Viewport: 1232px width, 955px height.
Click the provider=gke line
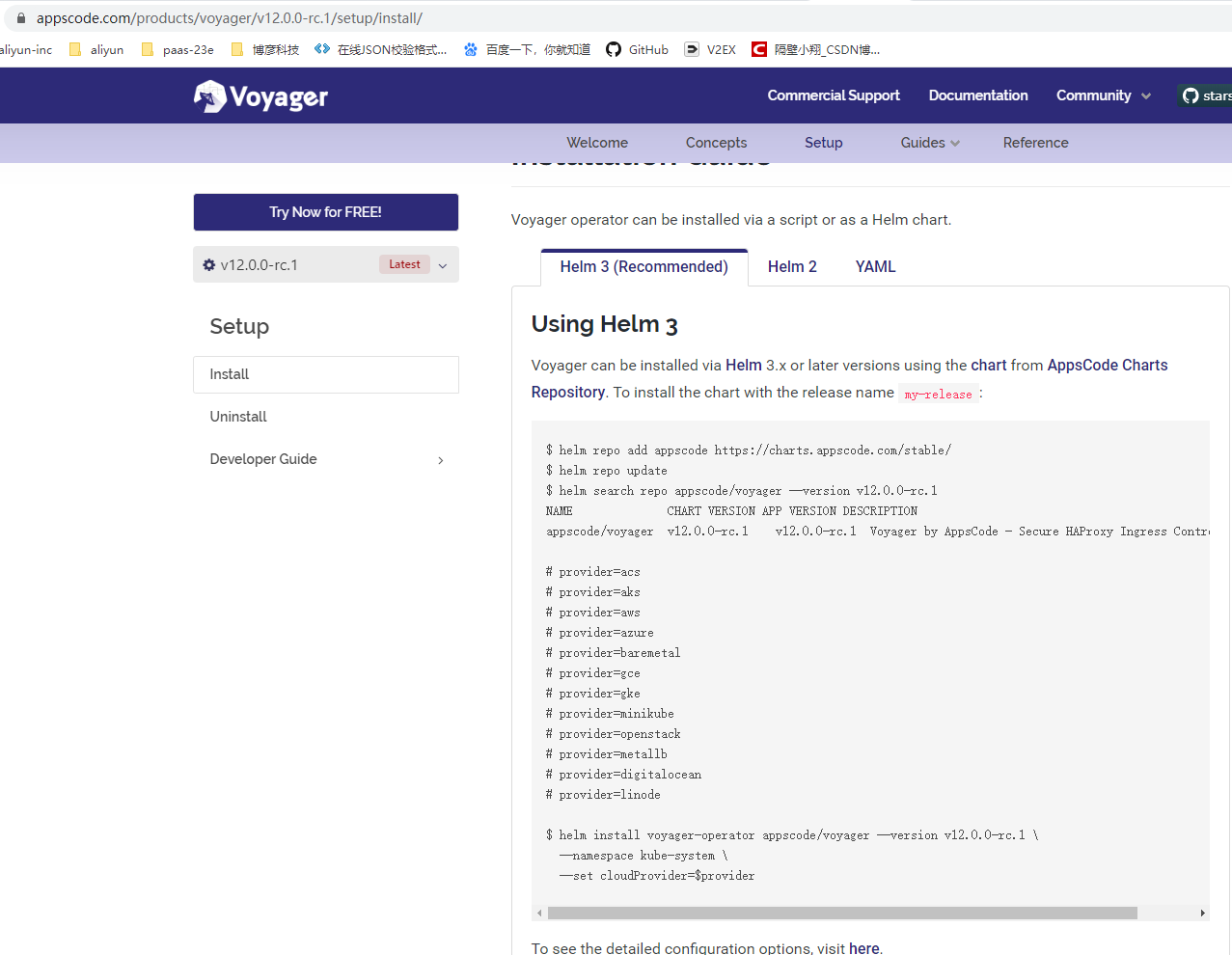pos(593,694)
